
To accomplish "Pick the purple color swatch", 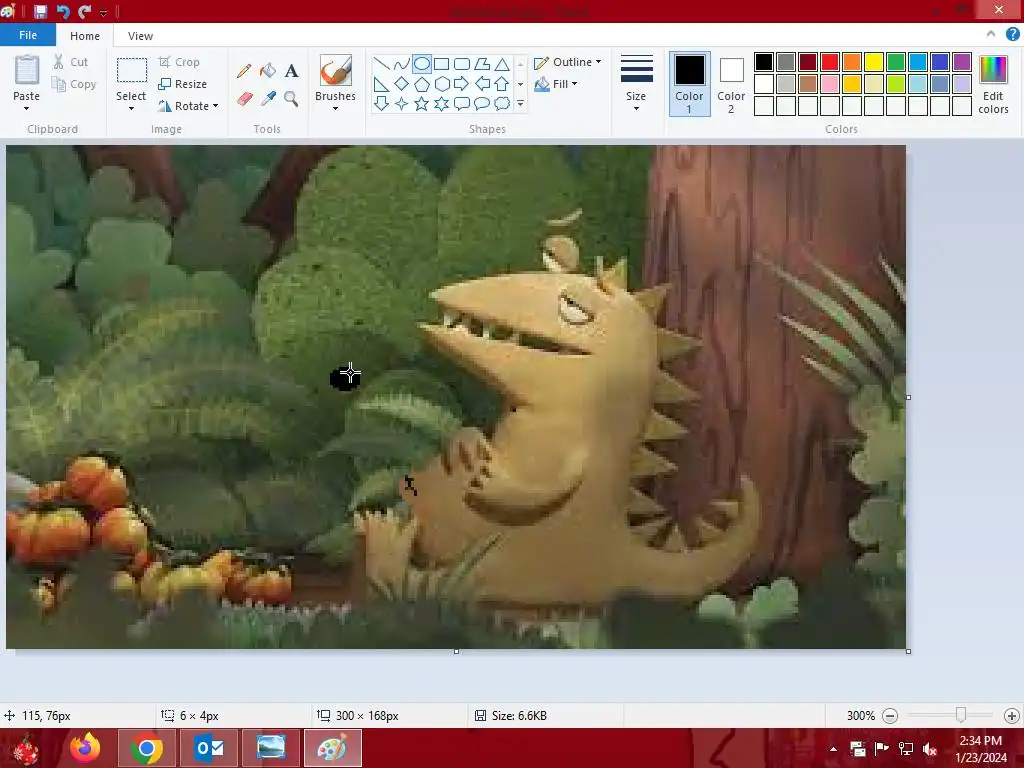I will pos(962,62).
